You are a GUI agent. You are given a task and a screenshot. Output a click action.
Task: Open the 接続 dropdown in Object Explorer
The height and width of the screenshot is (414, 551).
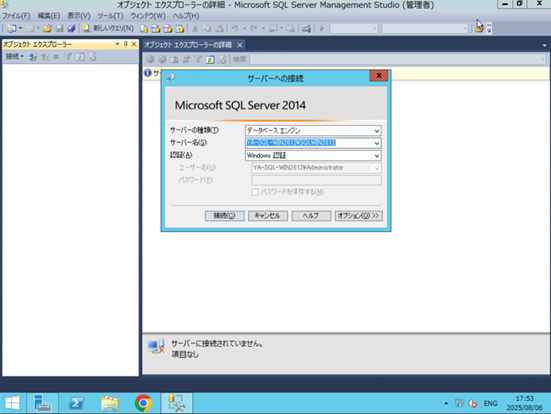[x=14, y=57]
